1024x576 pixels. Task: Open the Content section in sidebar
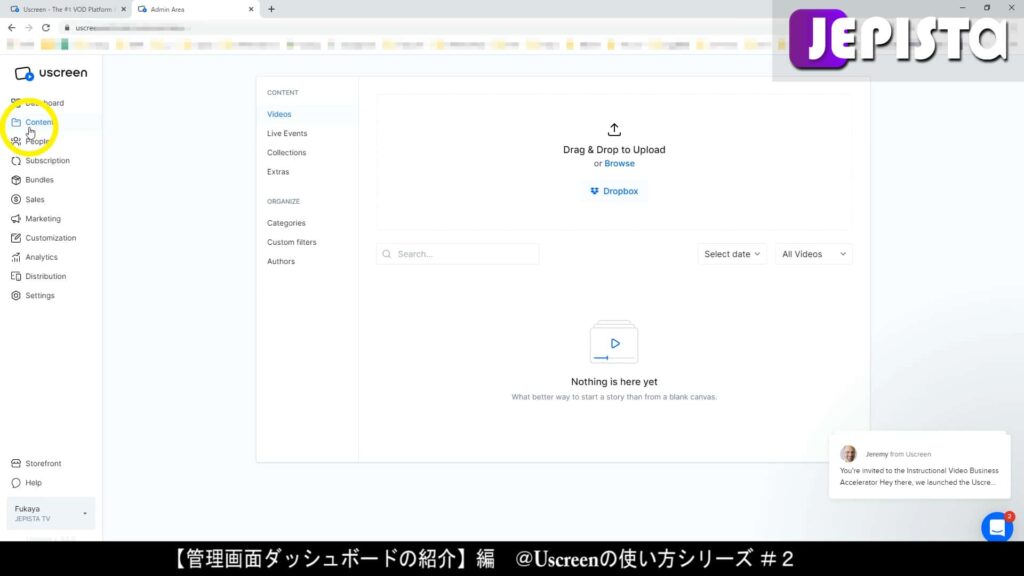[39, 122]
